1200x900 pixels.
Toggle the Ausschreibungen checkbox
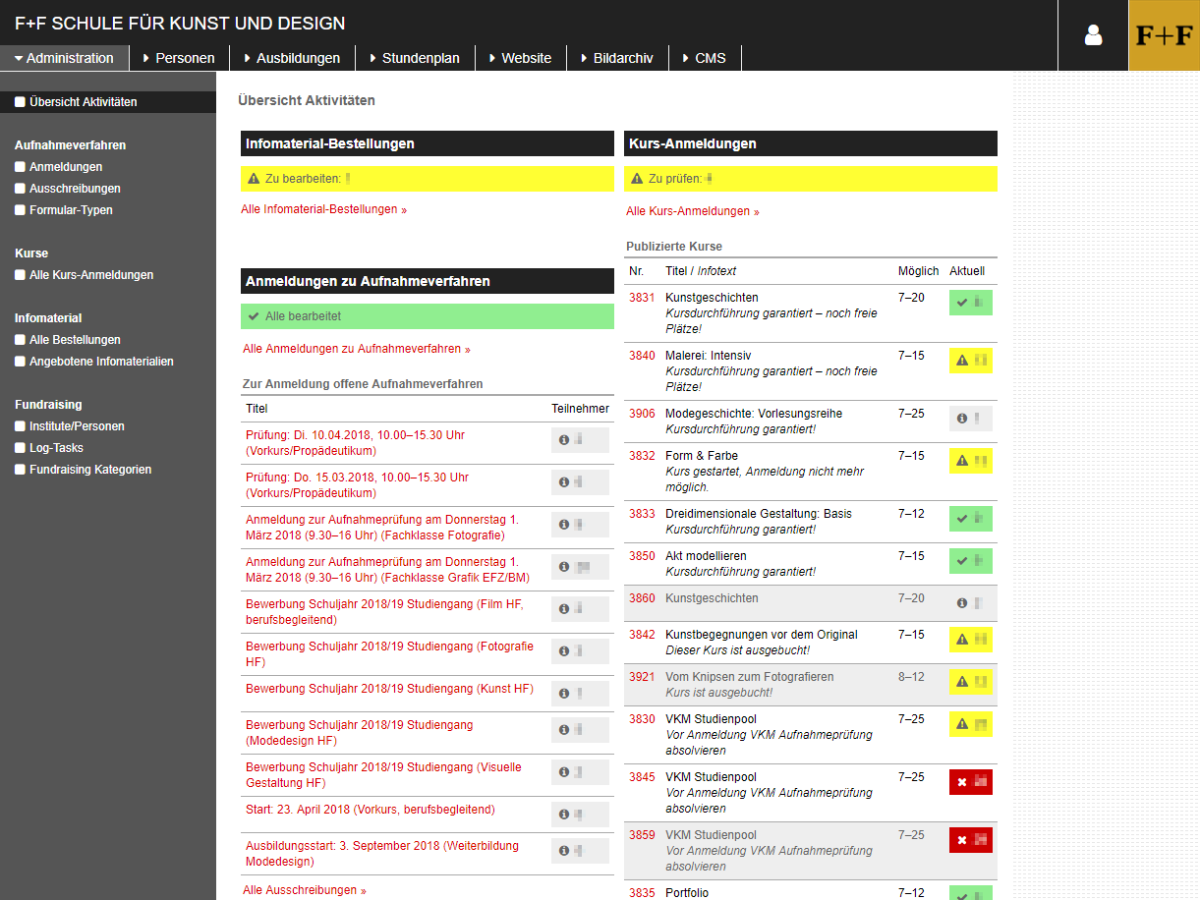click(x=20, y=188)
